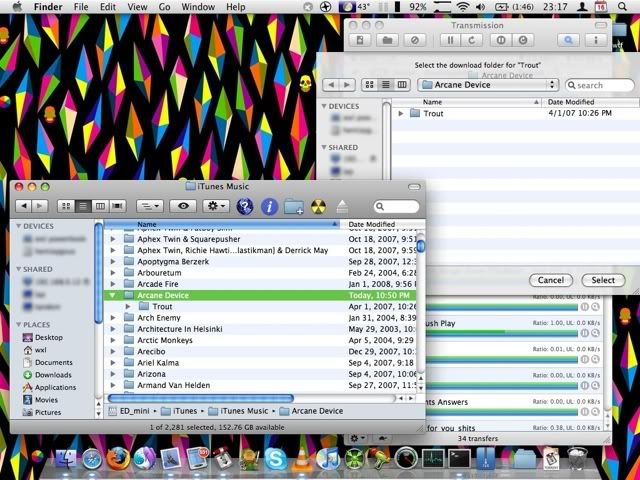Click the Burn disc icon in Finder toolbar
Viewport: 640px width, 480px height.
318,207
